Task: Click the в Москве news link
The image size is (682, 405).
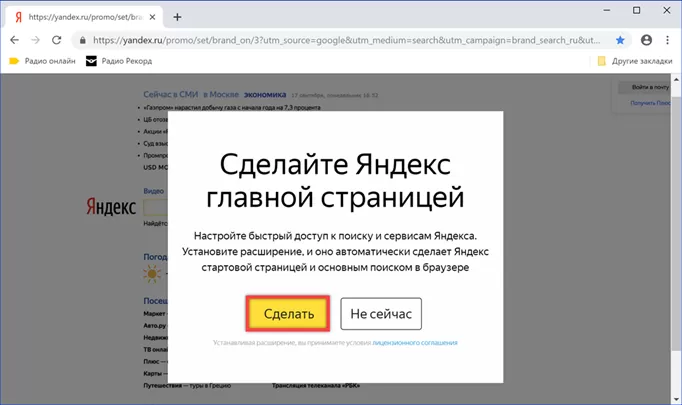Action: [x=221, y=94]
